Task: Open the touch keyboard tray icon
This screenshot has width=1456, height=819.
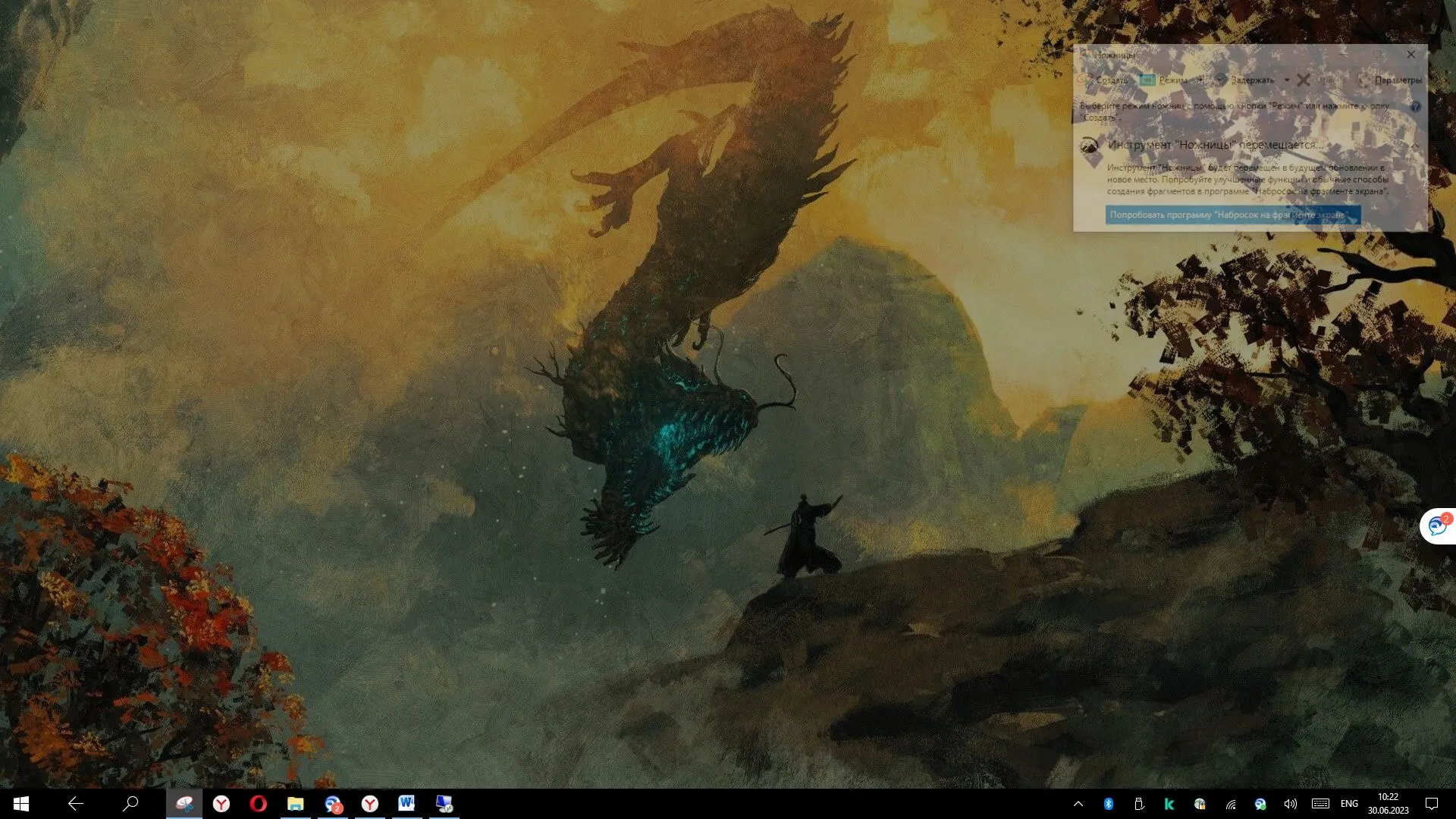Action: (x=1320, y=804)
